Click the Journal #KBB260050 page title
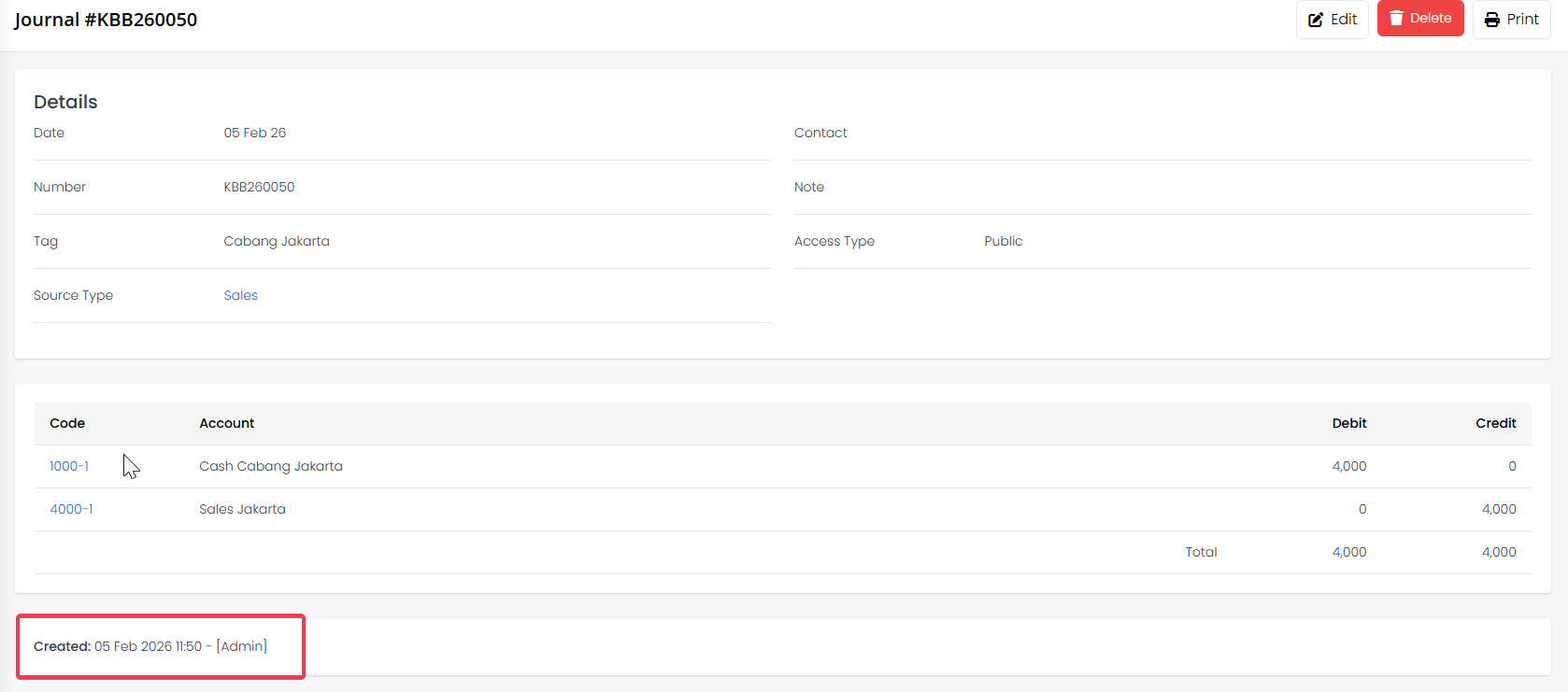Image resolution: width=1568 pixels, height=692 pixels. click(x=106, y=20)
